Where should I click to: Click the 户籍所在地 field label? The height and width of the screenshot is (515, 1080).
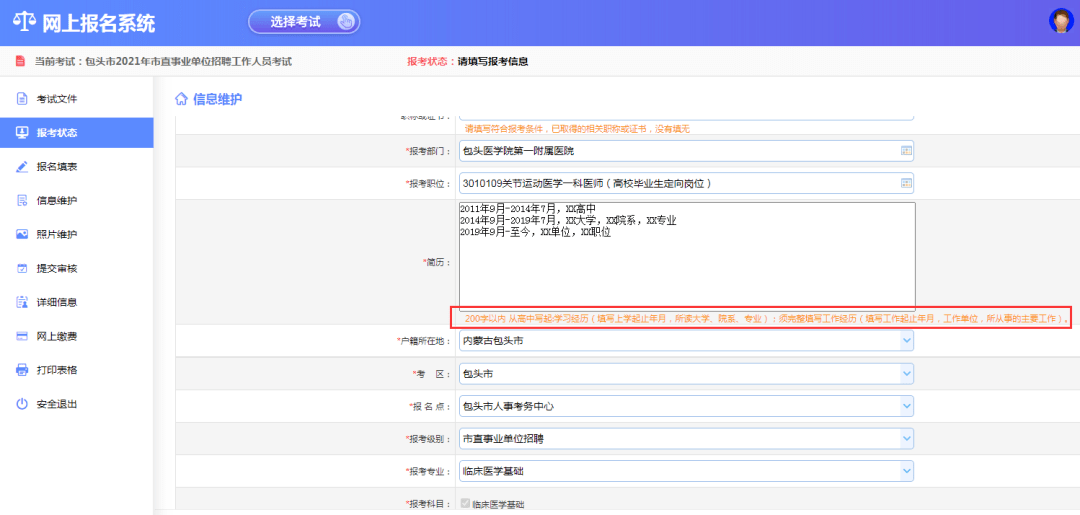[x=424, y=341]
